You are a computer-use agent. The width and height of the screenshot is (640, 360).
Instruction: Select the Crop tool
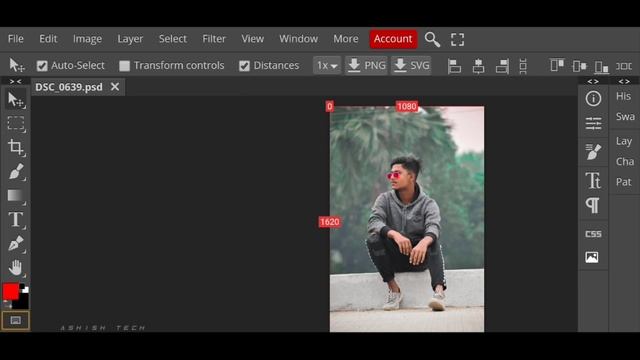point(16,147)
